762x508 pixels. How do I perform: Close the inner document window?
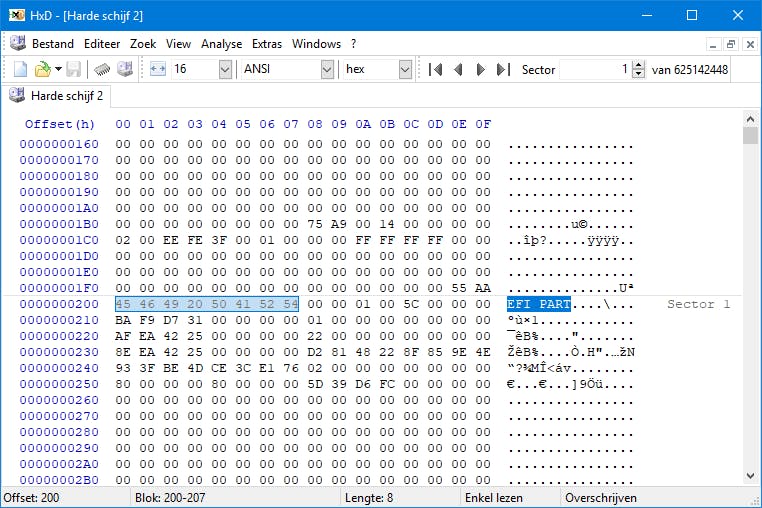tap(750, 44)
